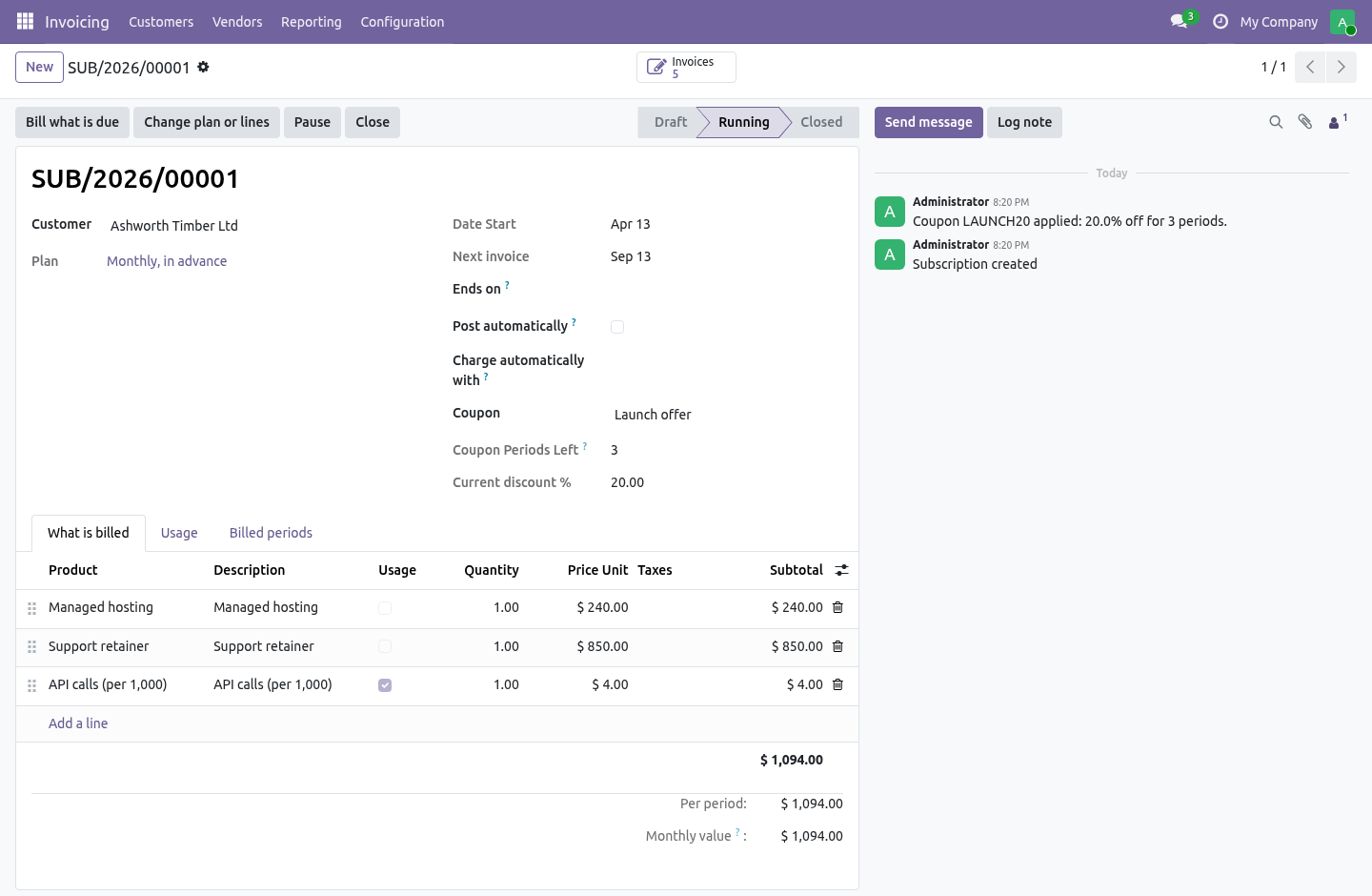Switch to the Usage tab

click(x=179, y=533)
